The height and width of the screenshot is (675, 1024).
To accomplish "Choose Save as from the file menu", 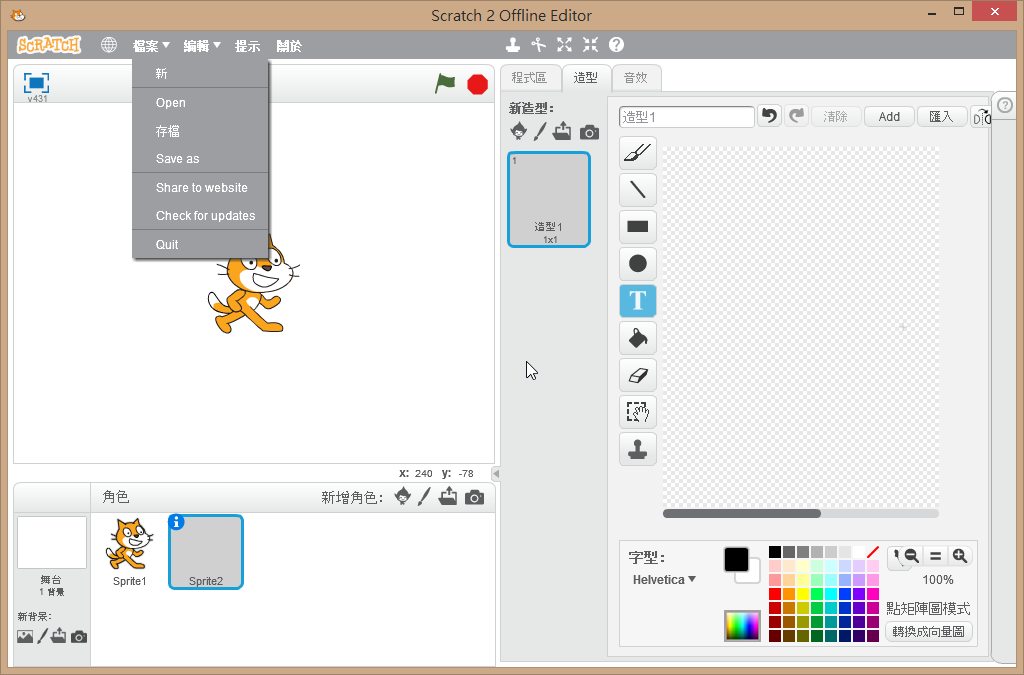I will 200,159.
